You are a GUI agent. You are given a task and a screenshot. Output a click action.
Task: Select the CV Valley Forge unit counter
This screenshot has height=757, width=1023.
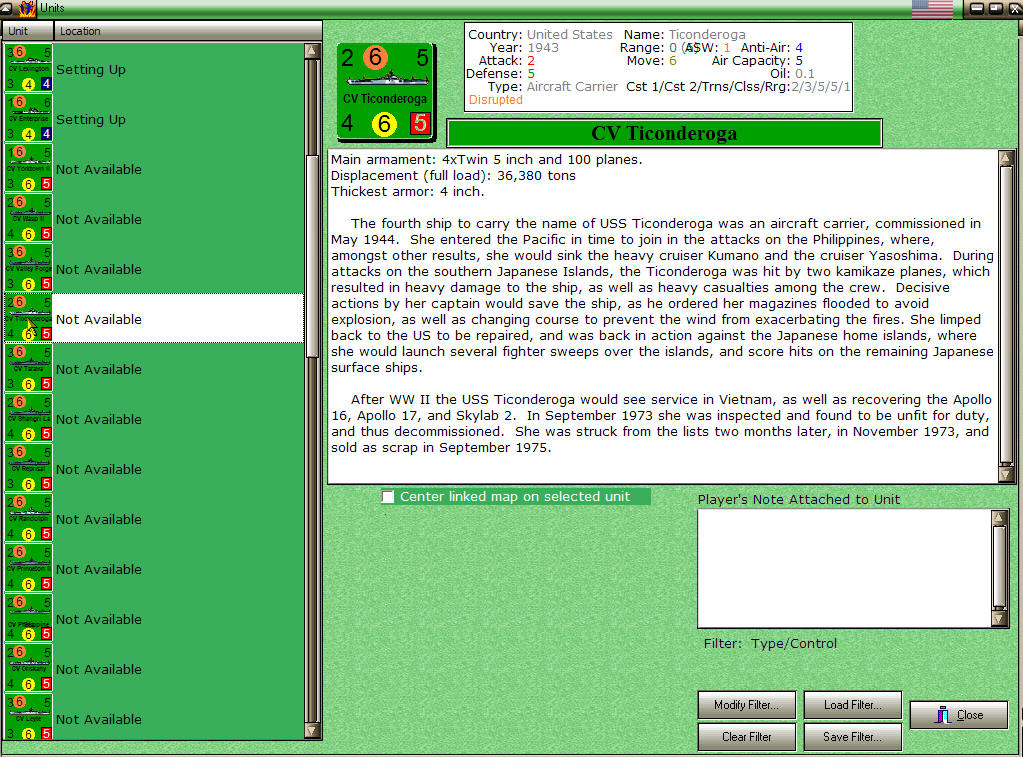point(29,269)
